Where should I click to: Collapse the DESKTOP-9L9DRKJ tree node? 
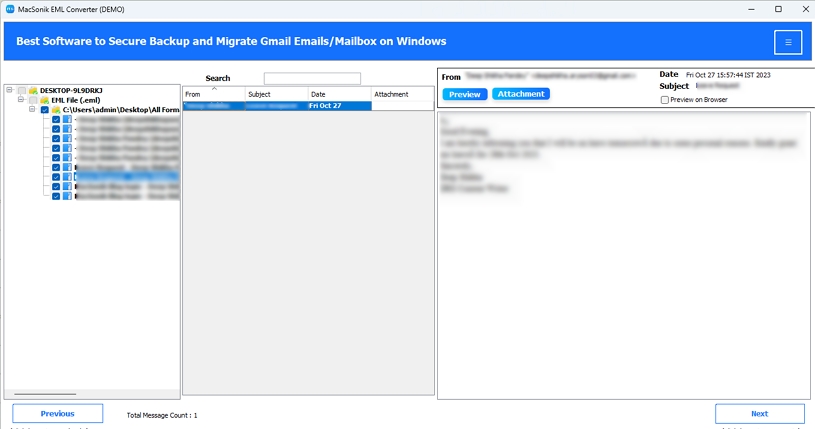coord(9,90)
